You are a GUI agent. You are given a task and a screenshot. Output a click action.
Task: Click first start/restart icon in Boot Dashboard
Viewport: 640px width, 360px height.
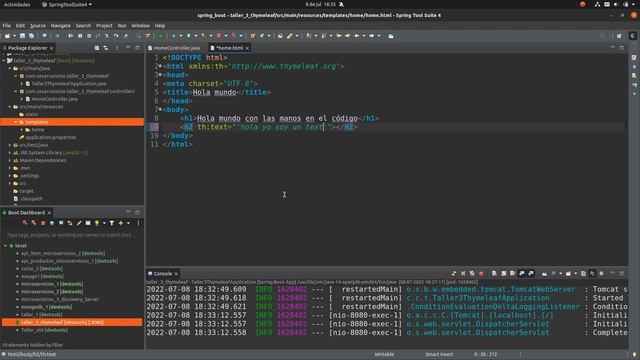25,223
